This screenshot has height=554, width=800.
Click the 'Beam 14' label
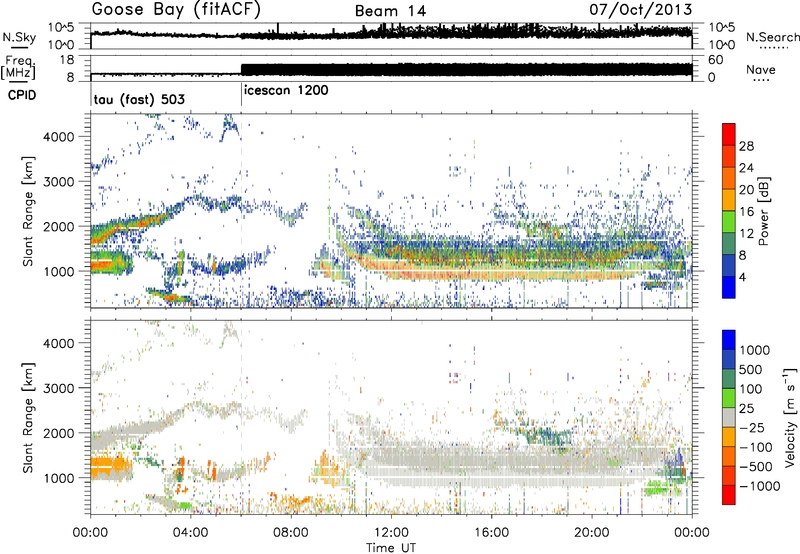390,11
